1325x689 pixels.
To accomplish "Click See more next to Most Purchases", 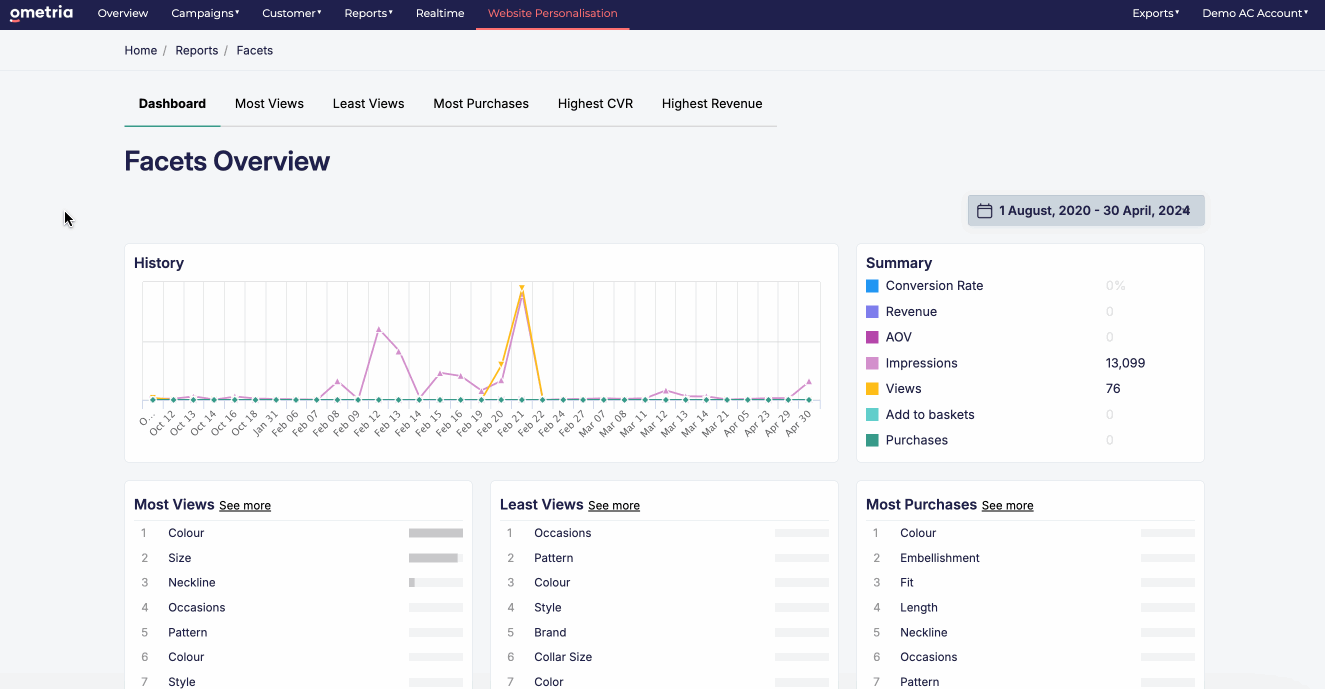I will [1007, 506].
